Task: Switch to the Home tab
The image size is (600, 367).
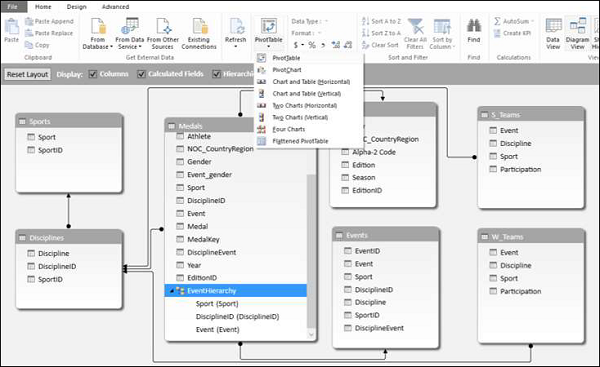Action: (43, 7)
